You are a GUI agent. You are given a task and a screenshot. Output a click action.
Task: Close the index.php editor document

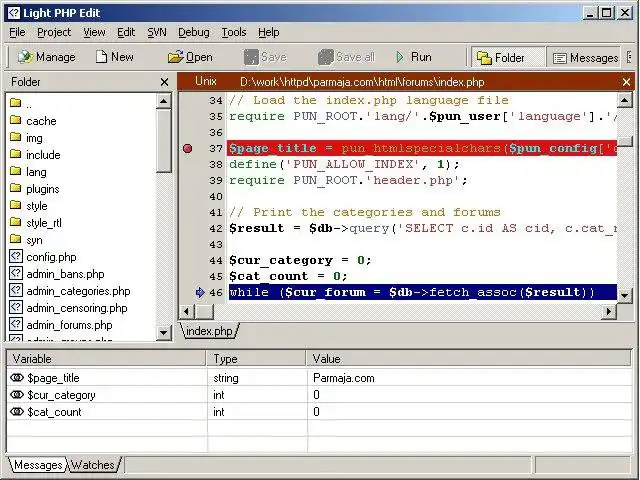click(x=626, y=82)
